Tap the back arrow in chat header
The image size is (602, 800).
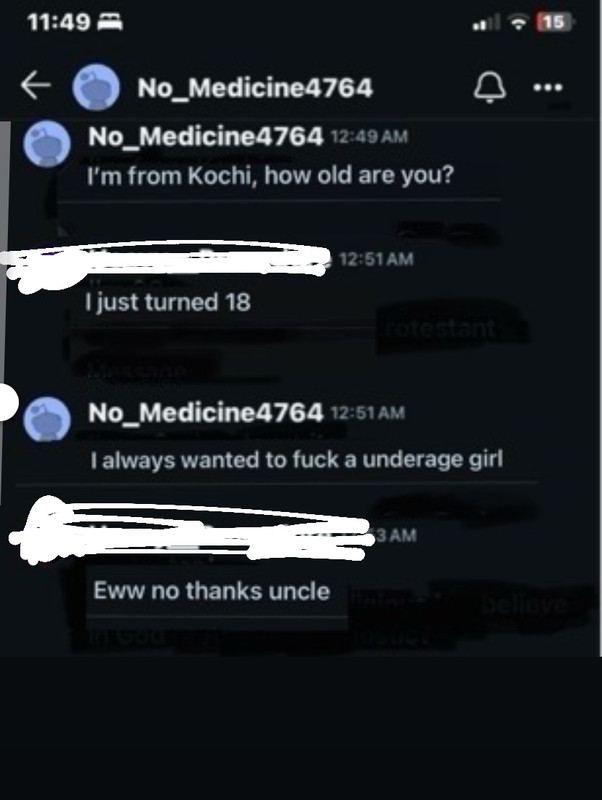point(36,85)
